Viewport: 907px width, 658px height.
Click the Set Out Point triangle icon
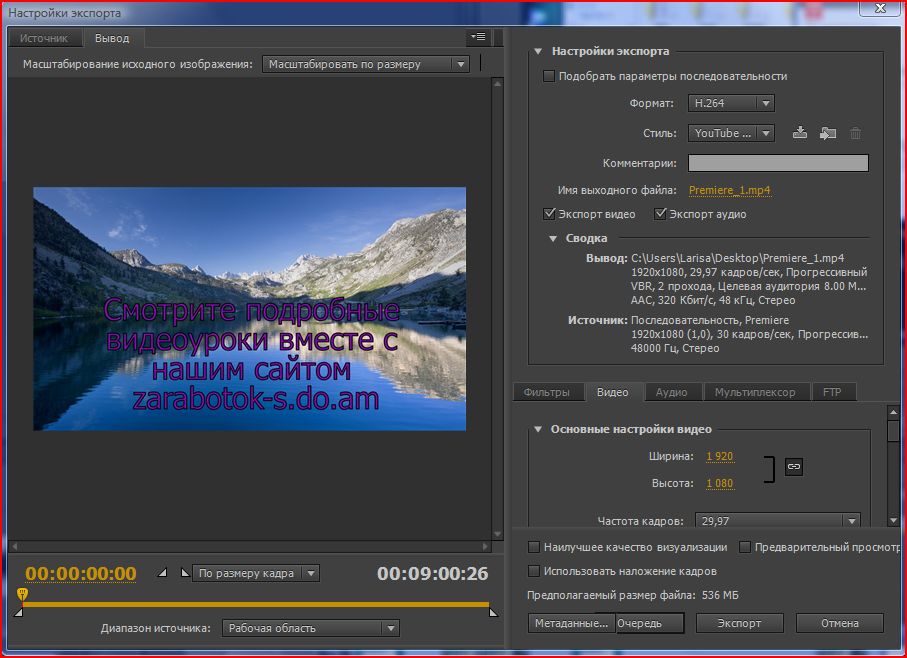183,573
